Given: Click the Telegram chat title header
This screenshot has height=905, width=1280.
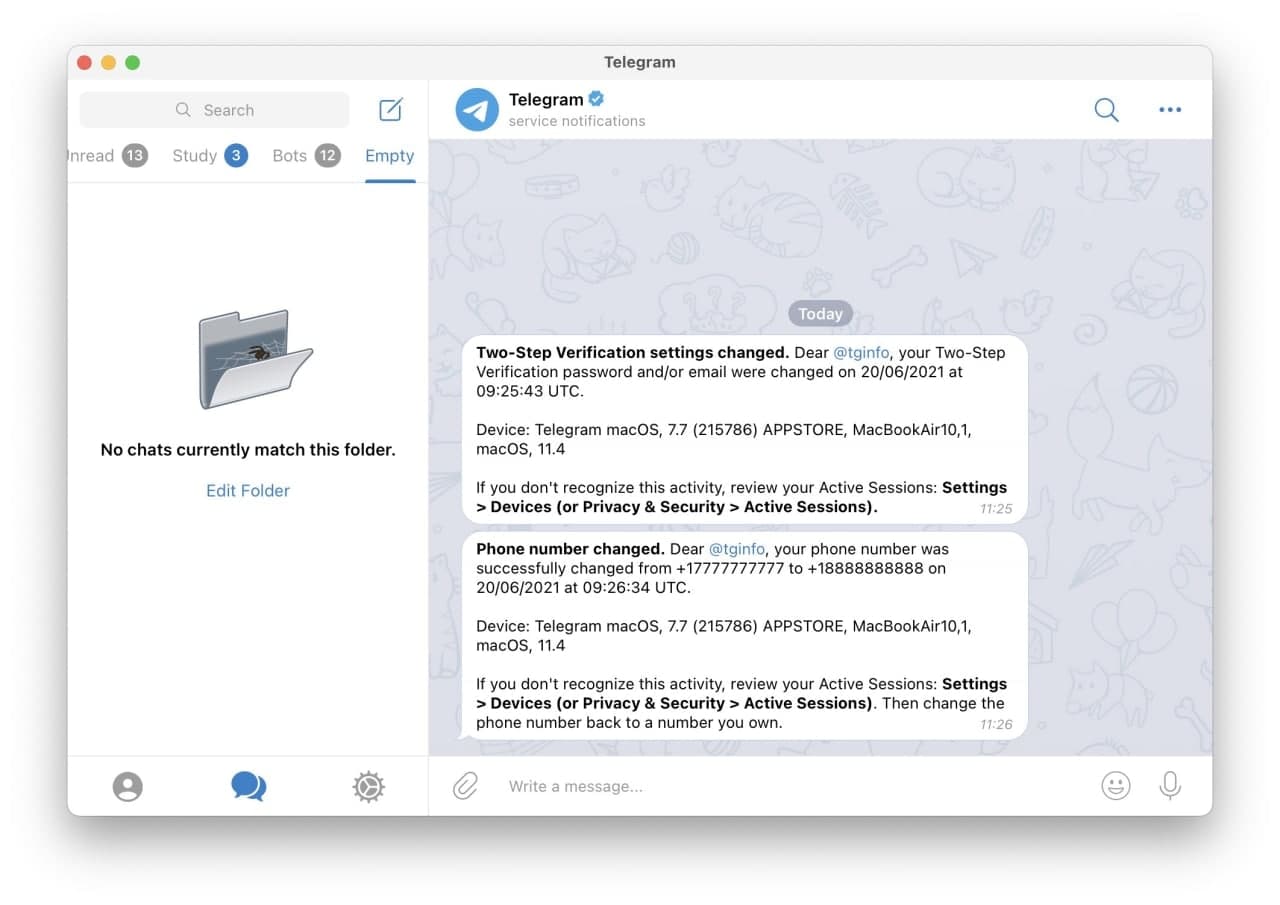Looking at the screenshot, I should [546, 99].
